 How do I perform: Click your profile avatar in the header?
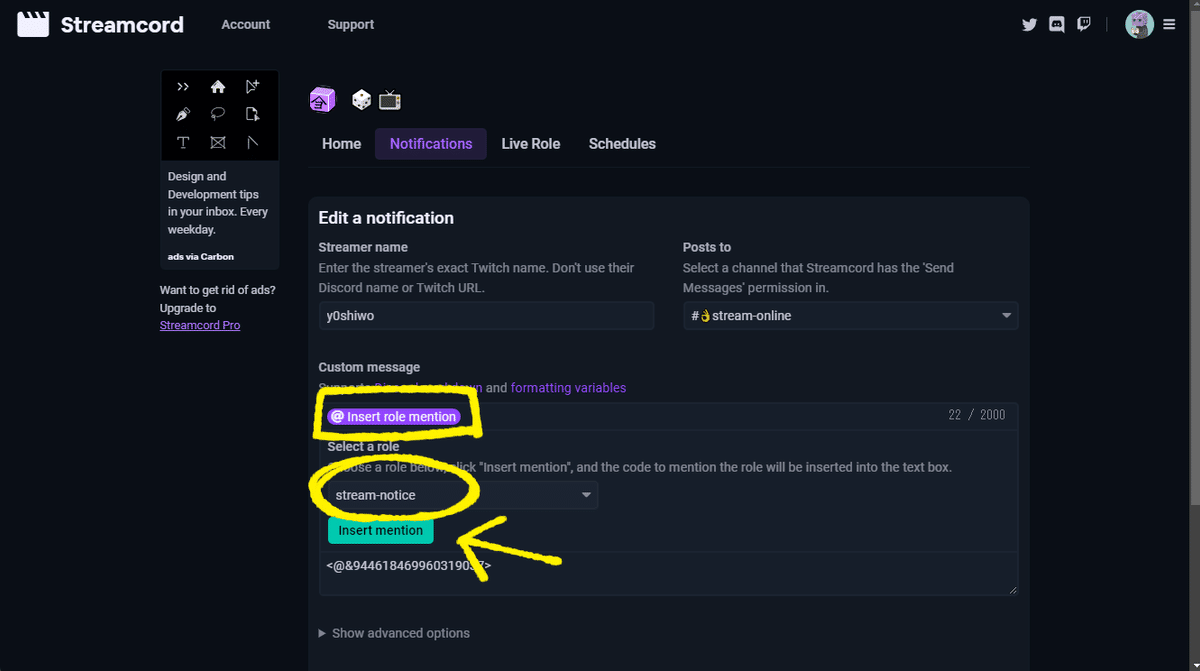[x=1139, y=24]
